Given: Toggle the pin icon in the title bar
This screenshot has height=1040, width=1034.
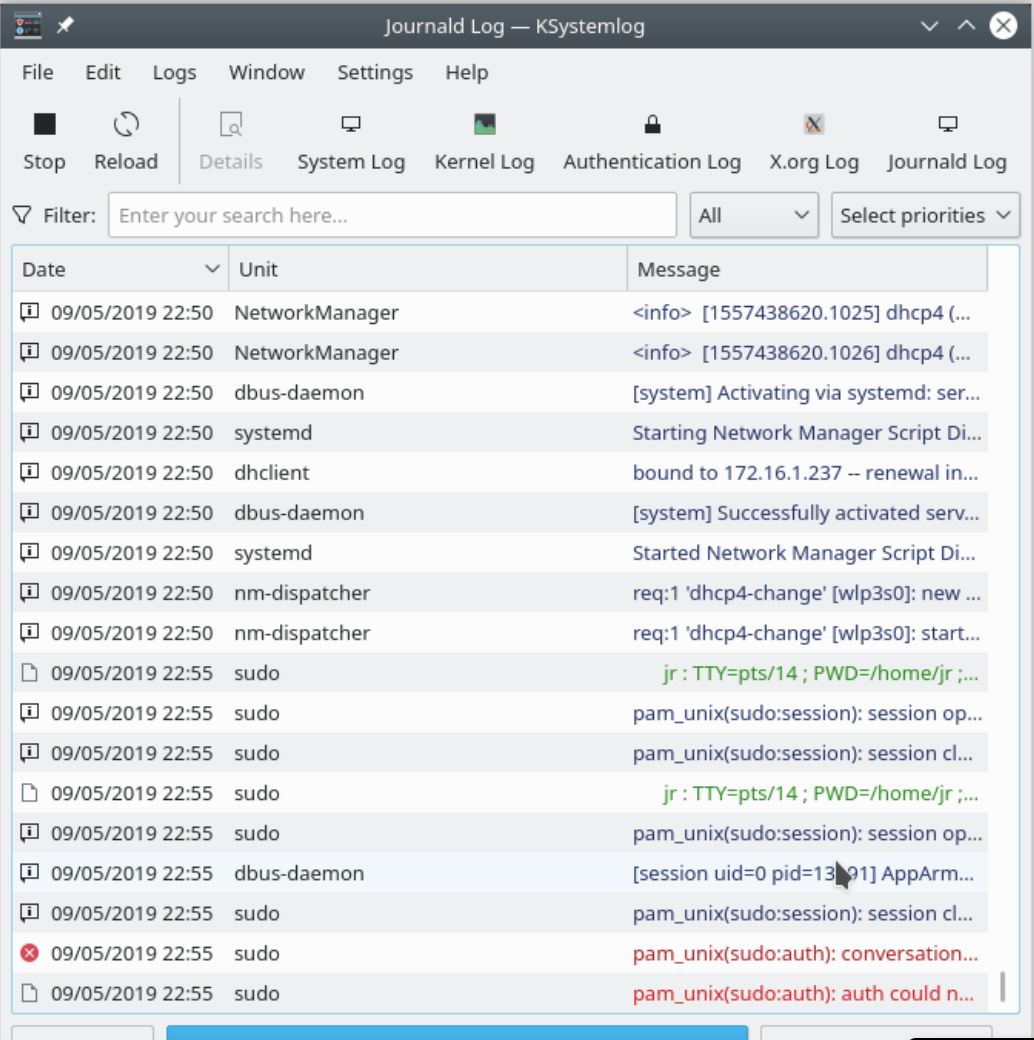Looking at the screenshot, I should point(65,26).
